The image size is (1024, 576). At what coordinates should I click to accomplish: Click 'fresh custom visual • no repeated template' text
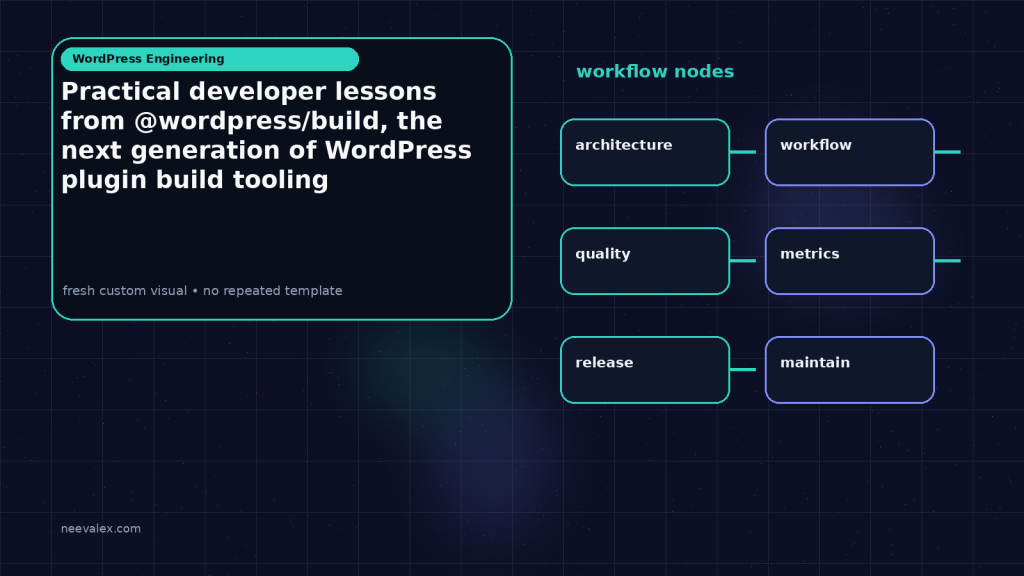point(202,291)
